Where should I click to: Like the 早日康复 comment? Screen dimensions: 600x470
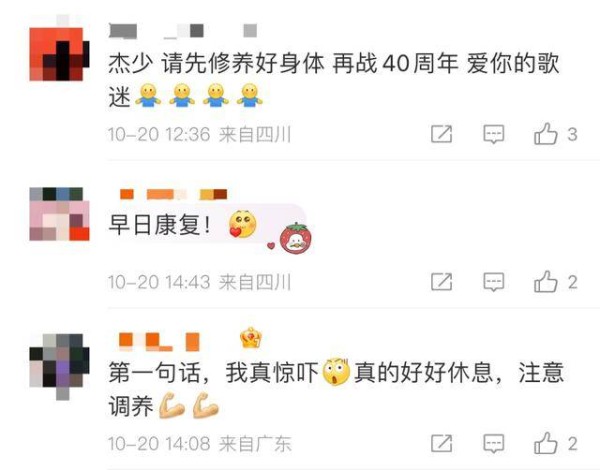pyautogui.click(x=546, y=282)
